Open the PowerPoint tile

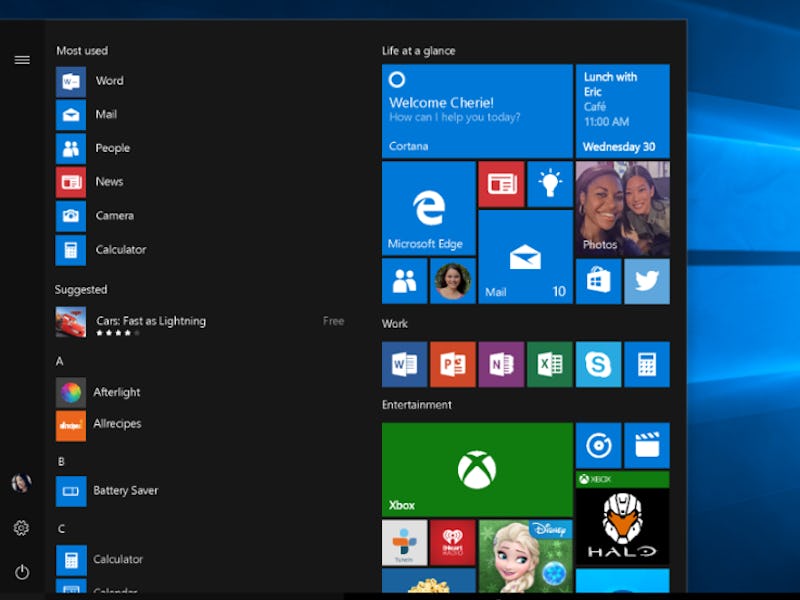(452, 364)
